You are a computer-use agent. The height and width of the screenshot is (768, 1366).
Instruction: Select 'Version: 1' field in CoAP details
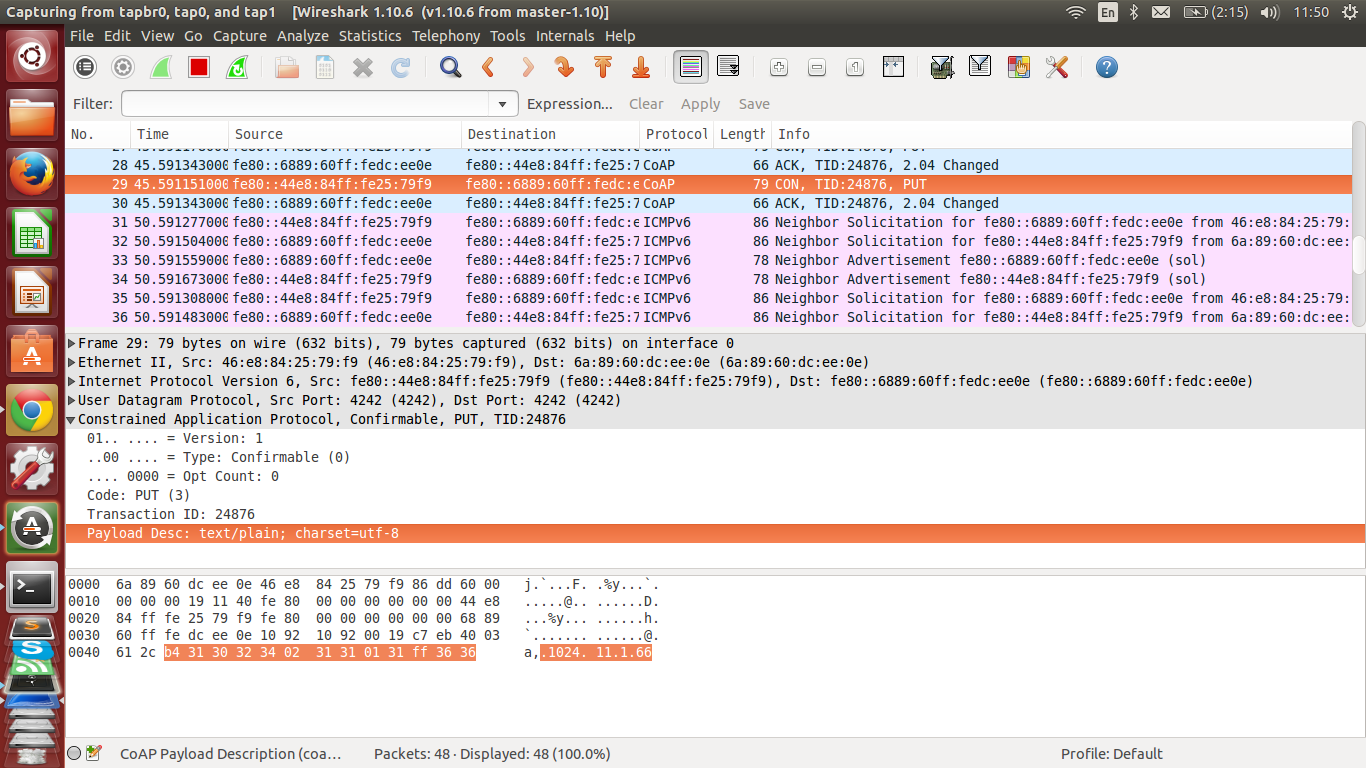175,438
